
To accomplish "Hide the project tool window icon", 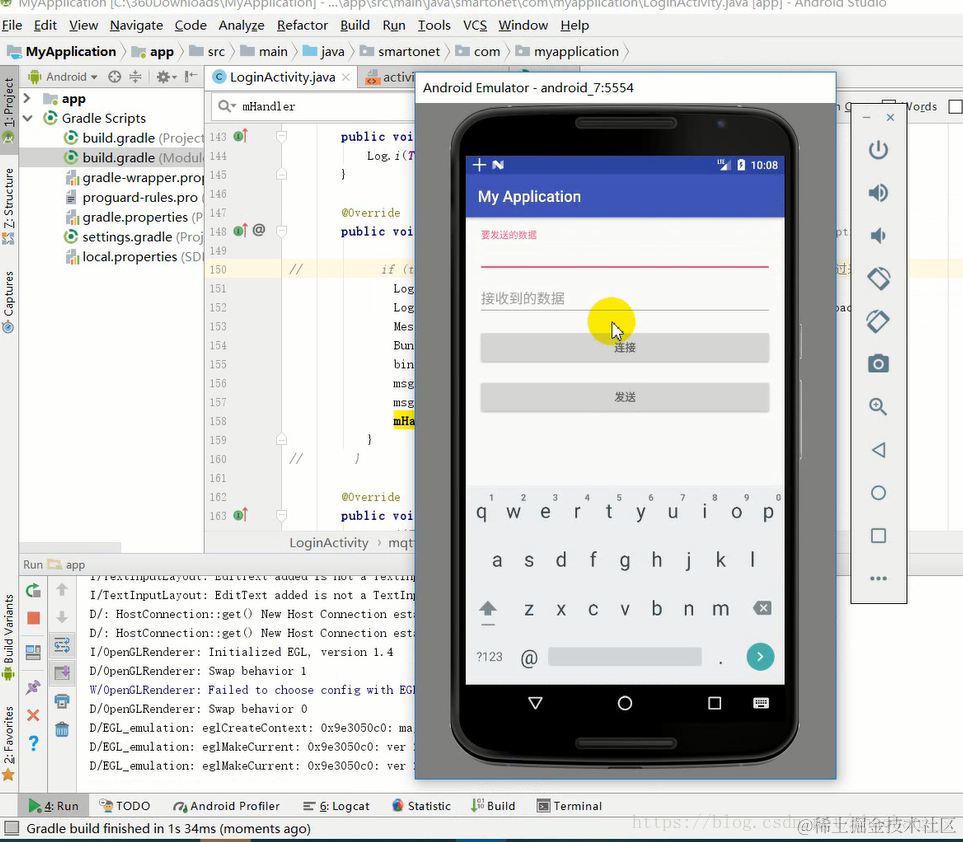I will click(191, 76).
